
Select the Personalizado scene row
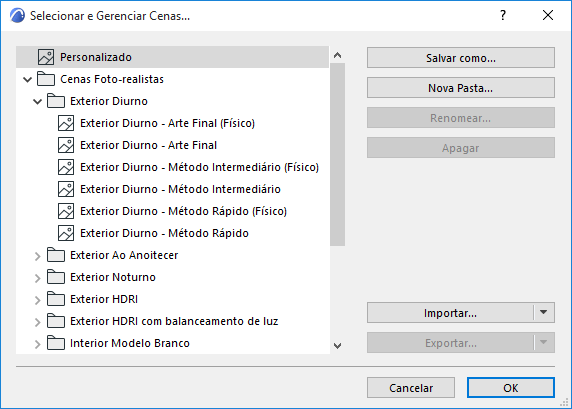173,57
